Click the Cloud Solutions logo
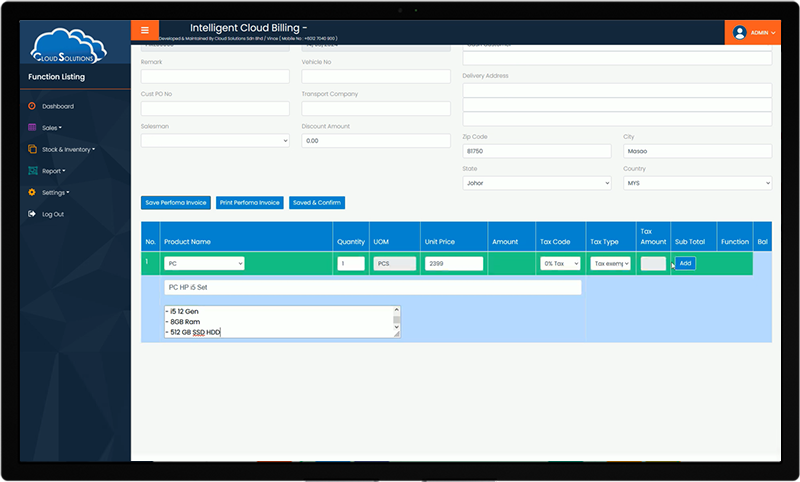 [68, 46]
